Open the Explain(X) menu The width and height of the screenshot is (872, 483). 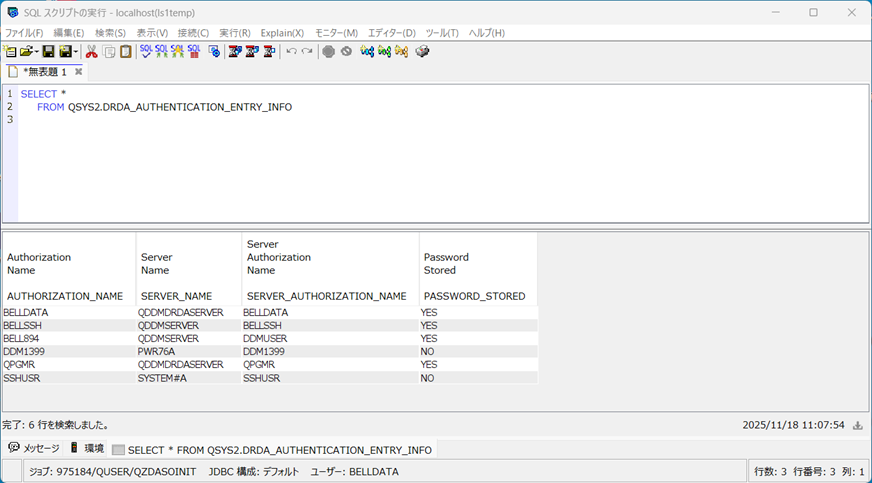pyautogui.click(x=282, y=33)
